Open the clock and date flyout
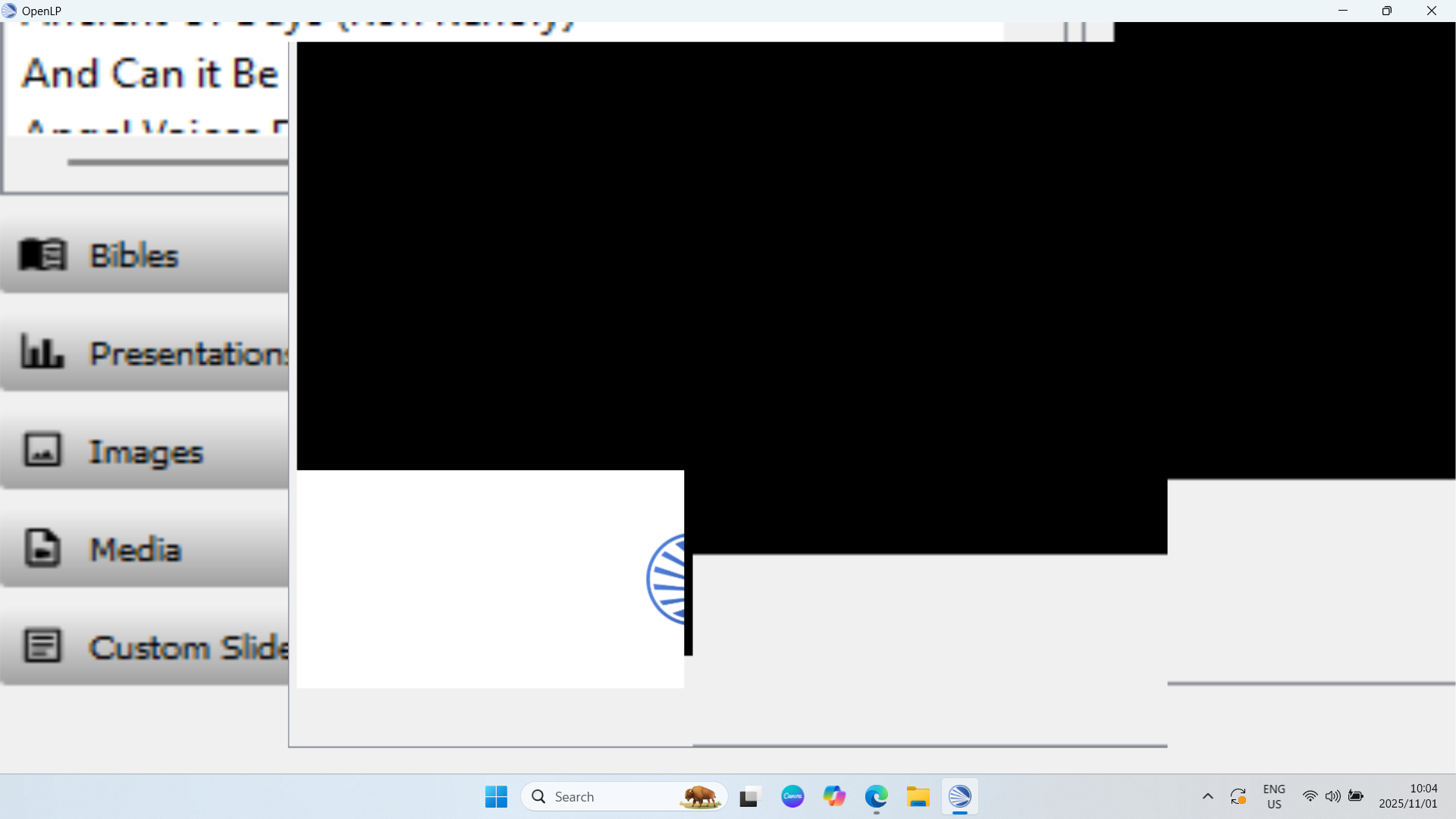This screenshot has width=1456, height=819. coord(1408,796)
